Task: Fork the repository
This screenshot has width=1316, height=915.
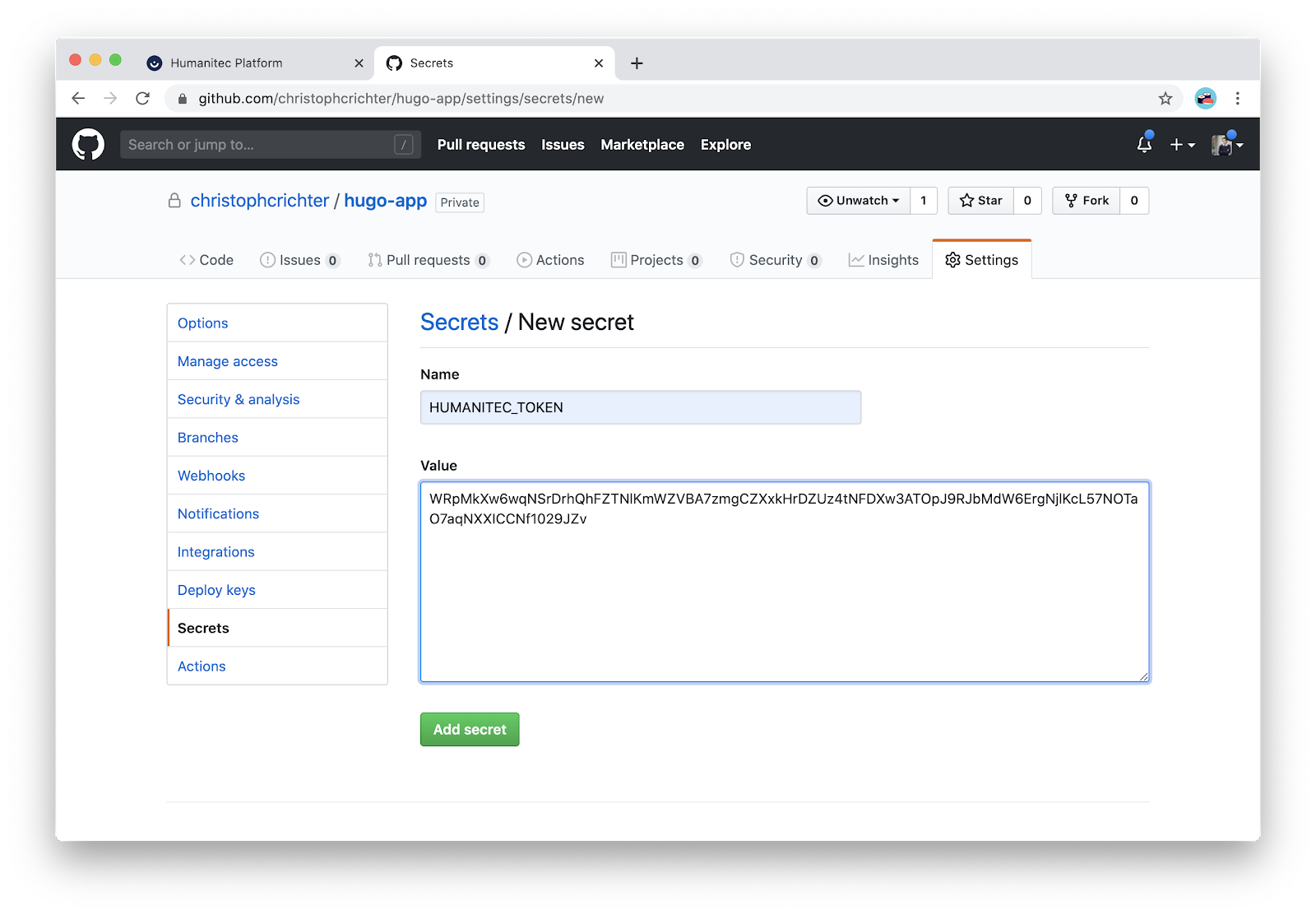Action: point(1087,201)
